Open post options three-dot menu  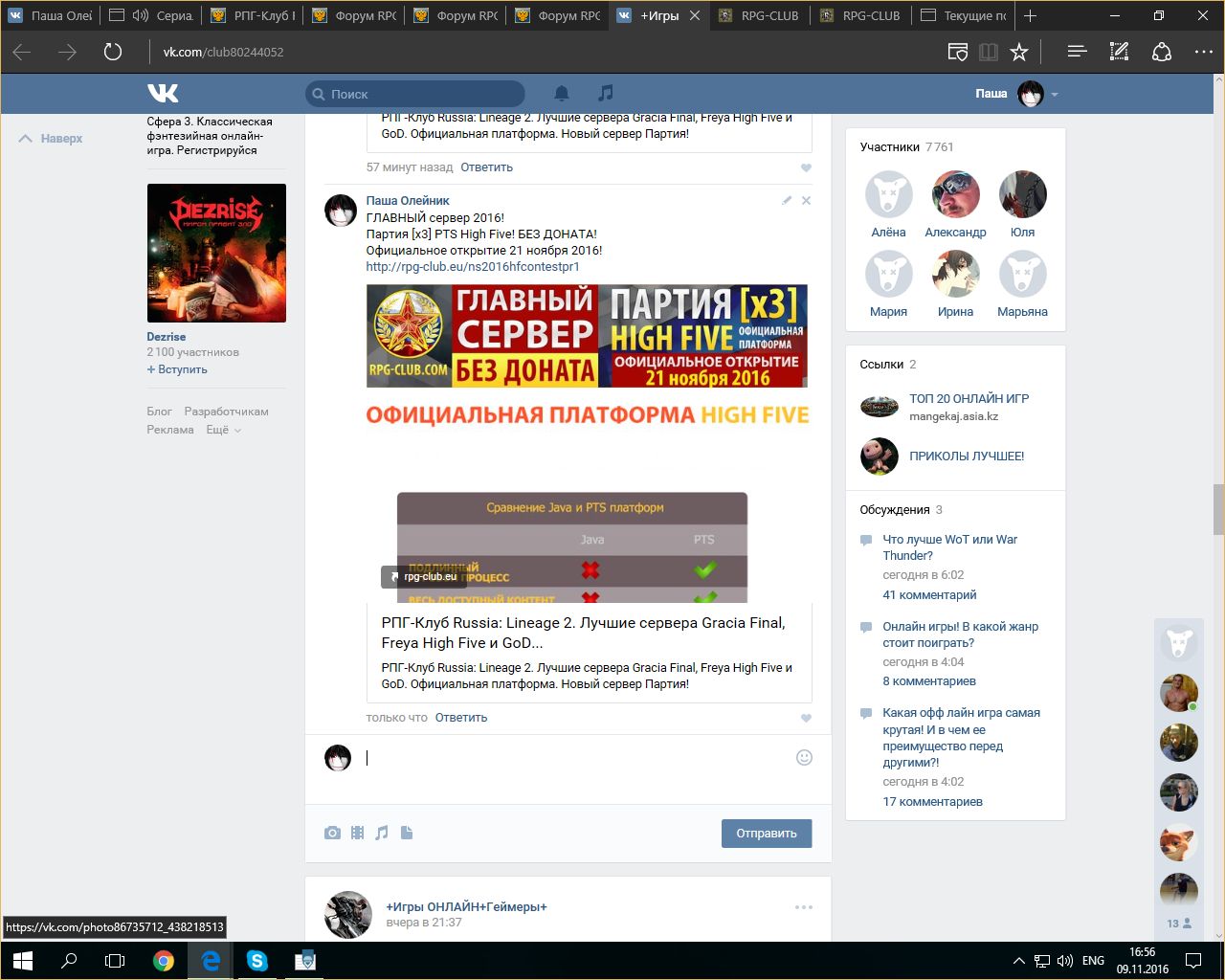pyautogui.click(x=803, y=907)
